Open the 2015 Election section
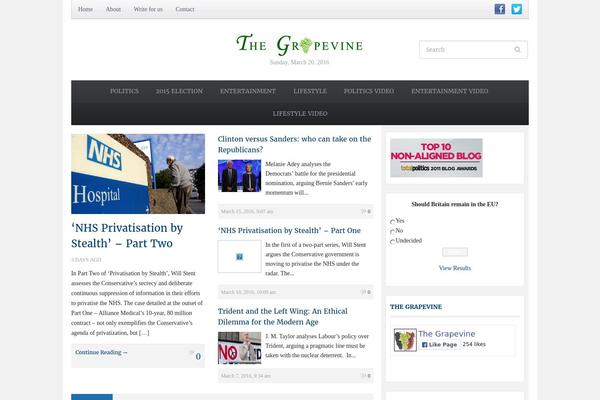This screenshot has height=400, width=600. point(179,91)
